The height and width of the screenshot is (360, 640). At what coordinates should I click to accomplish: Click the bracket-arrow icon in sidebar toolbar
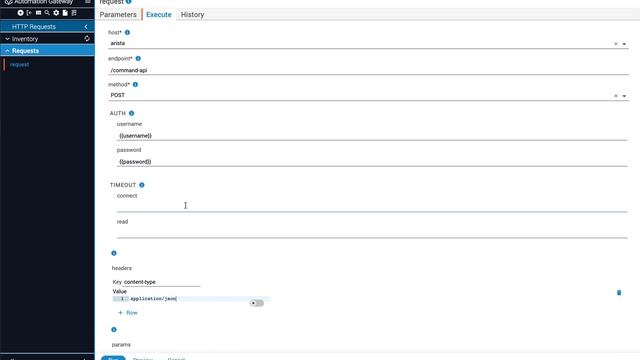pos(29,13)
